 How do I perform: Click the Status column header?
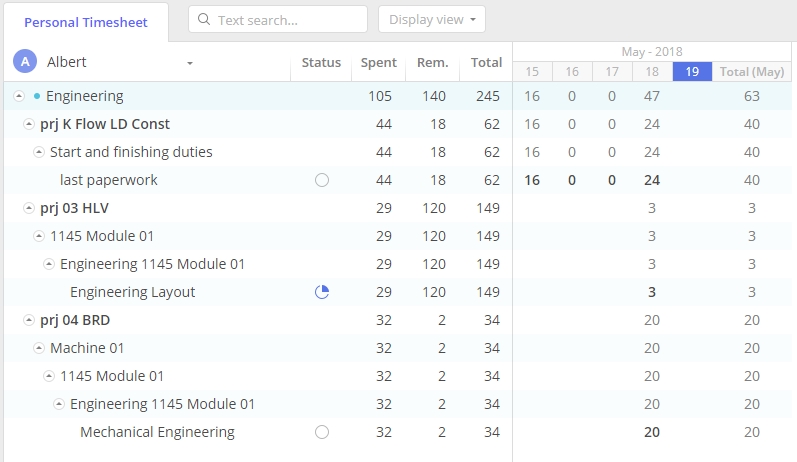321,63
